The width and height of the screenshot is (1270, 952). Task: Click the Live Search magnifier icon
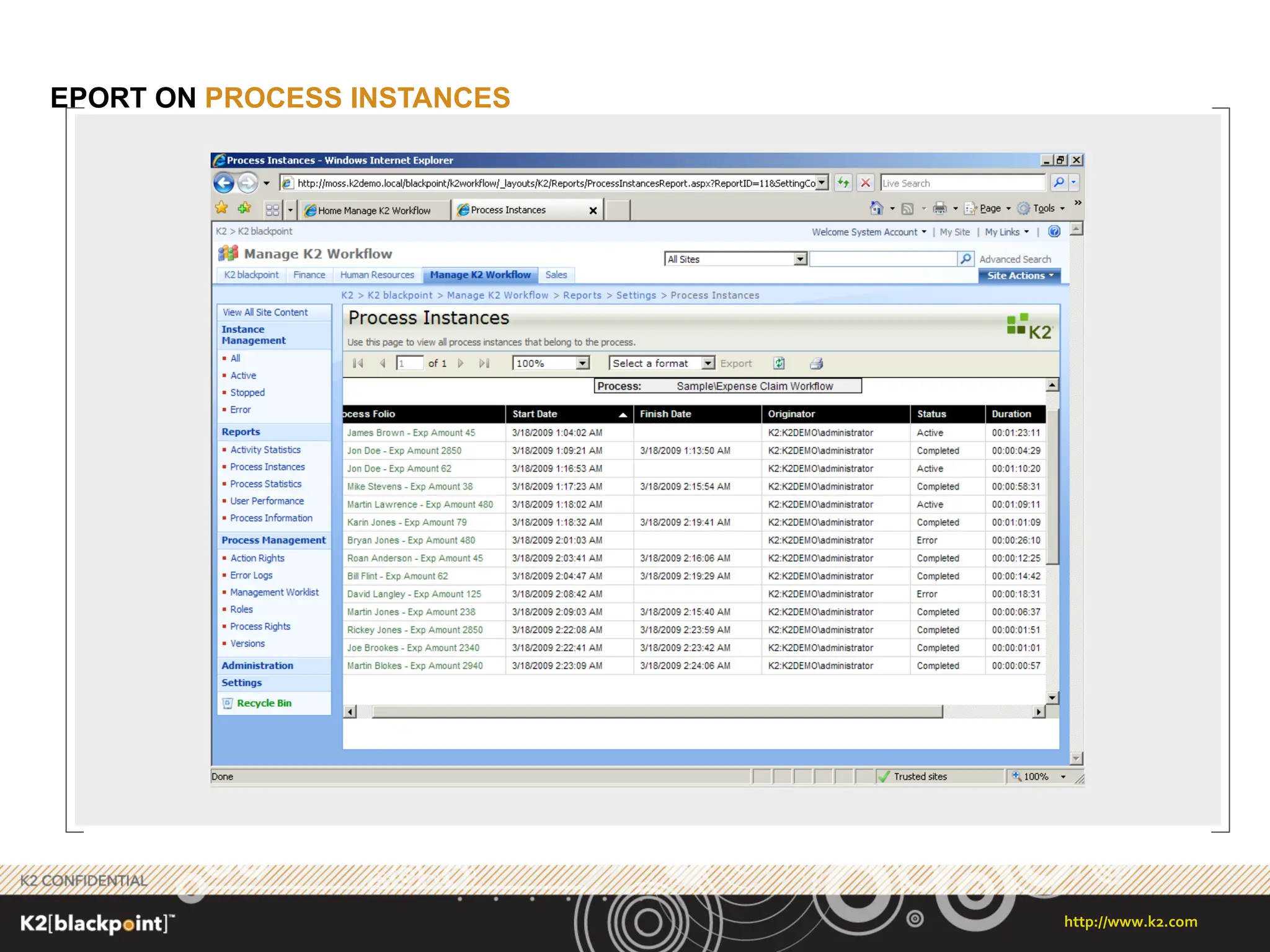pyautogui.click(x=1059, y=182)
